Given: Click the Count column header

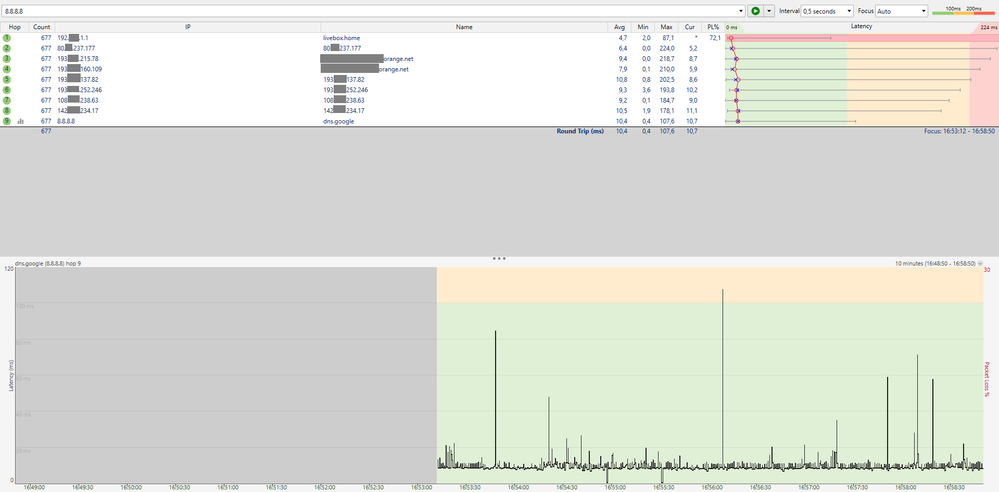Looking at the screenshot, I should coord(41,27).
